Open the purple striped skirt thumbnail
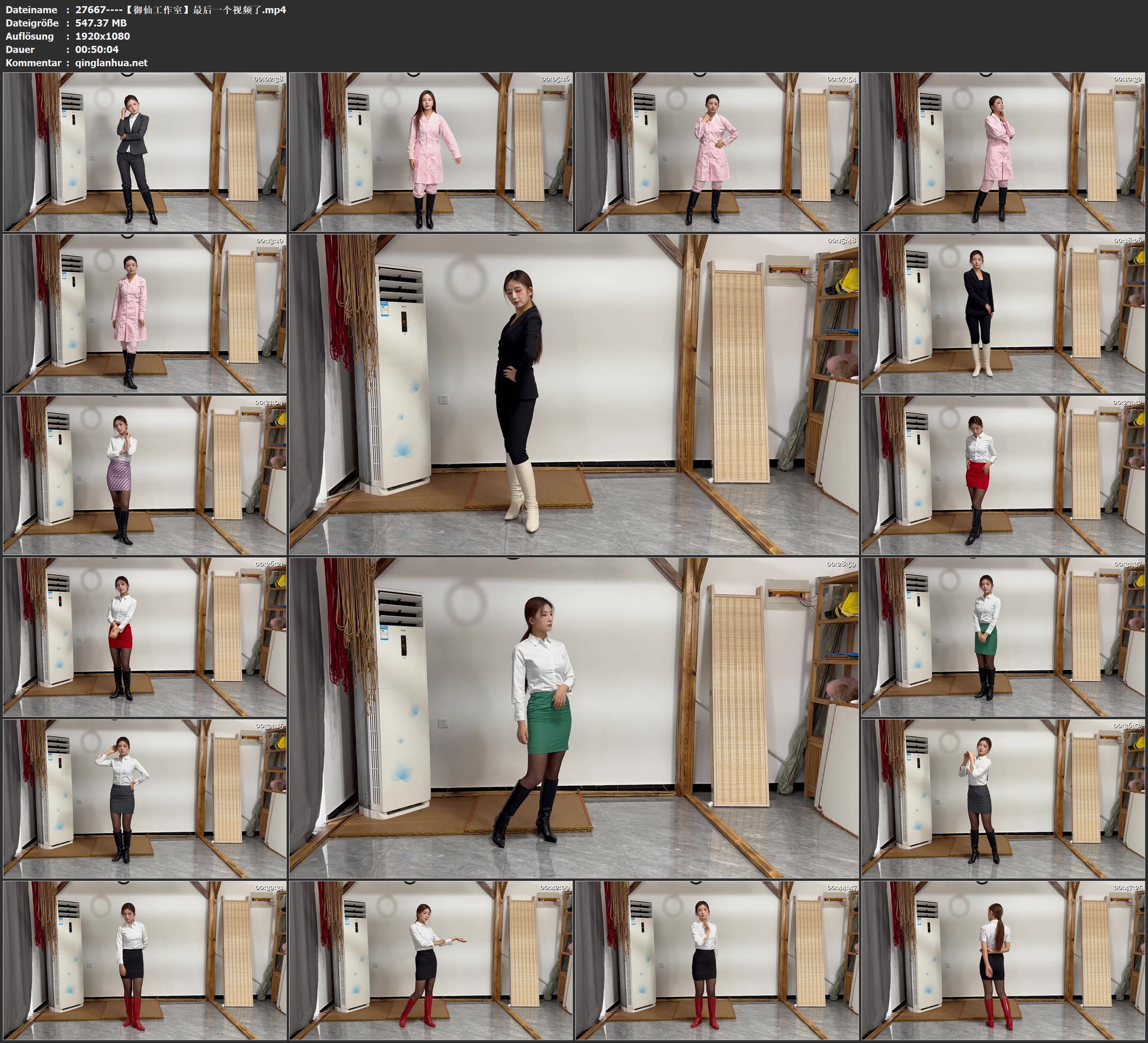The height and width of the screenshot is (1043, 1148). (x=145, y=475)
